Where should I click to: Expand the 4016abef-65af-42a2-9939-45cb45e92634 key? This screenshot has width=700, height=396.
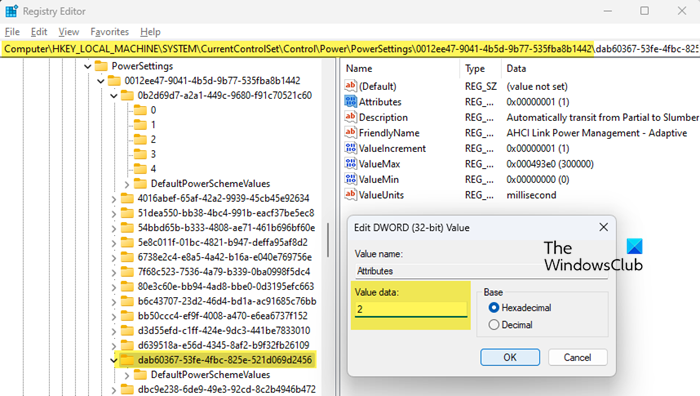(x=114, y=199)
